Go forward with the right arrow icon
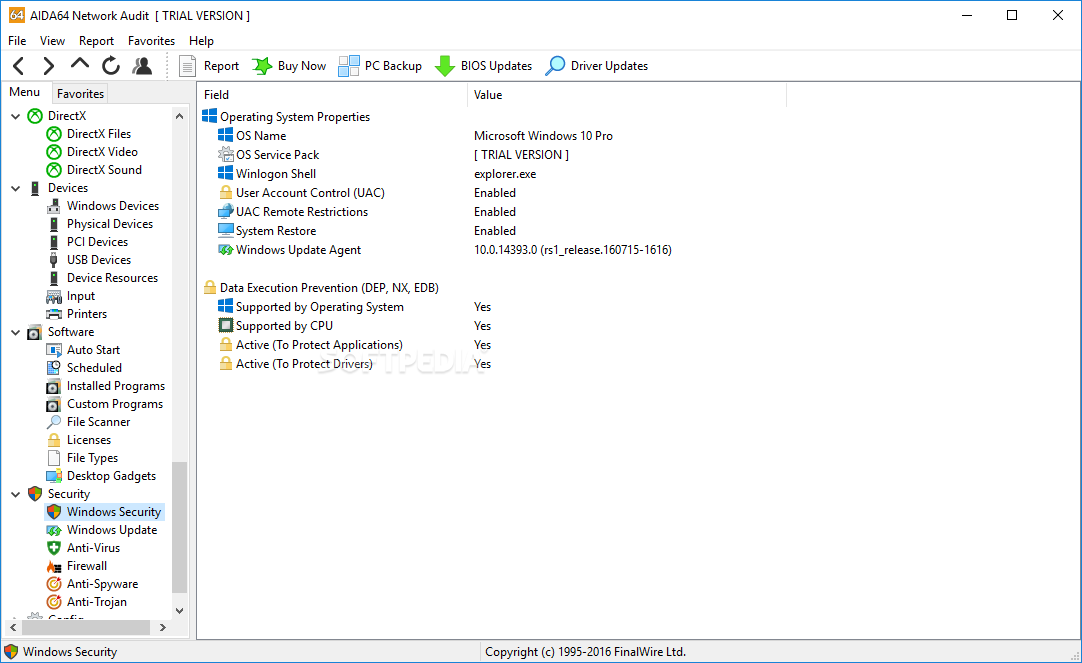 48,66
